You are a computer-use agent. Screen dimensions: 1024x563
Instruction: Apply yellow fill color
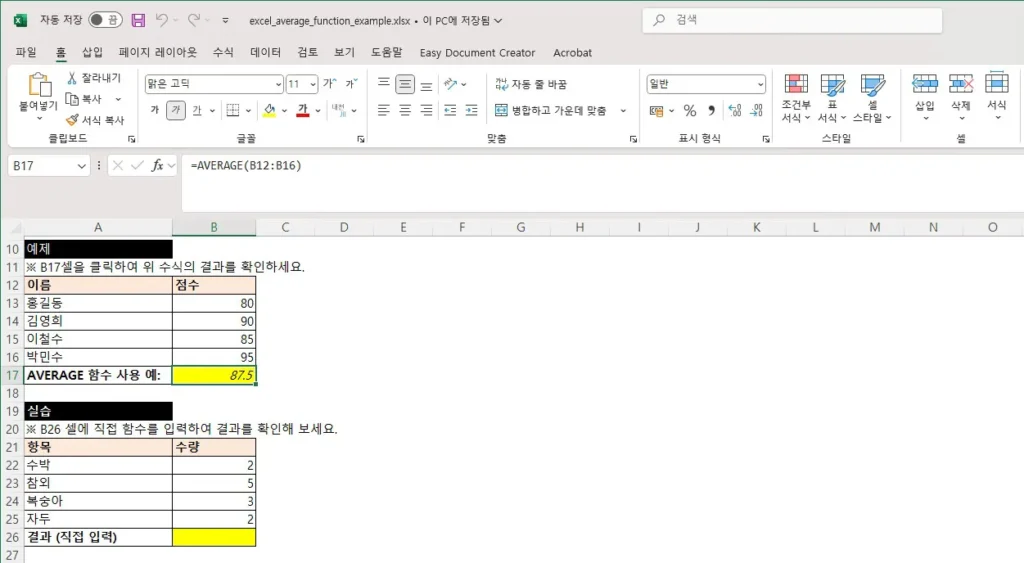click(269, 110)
